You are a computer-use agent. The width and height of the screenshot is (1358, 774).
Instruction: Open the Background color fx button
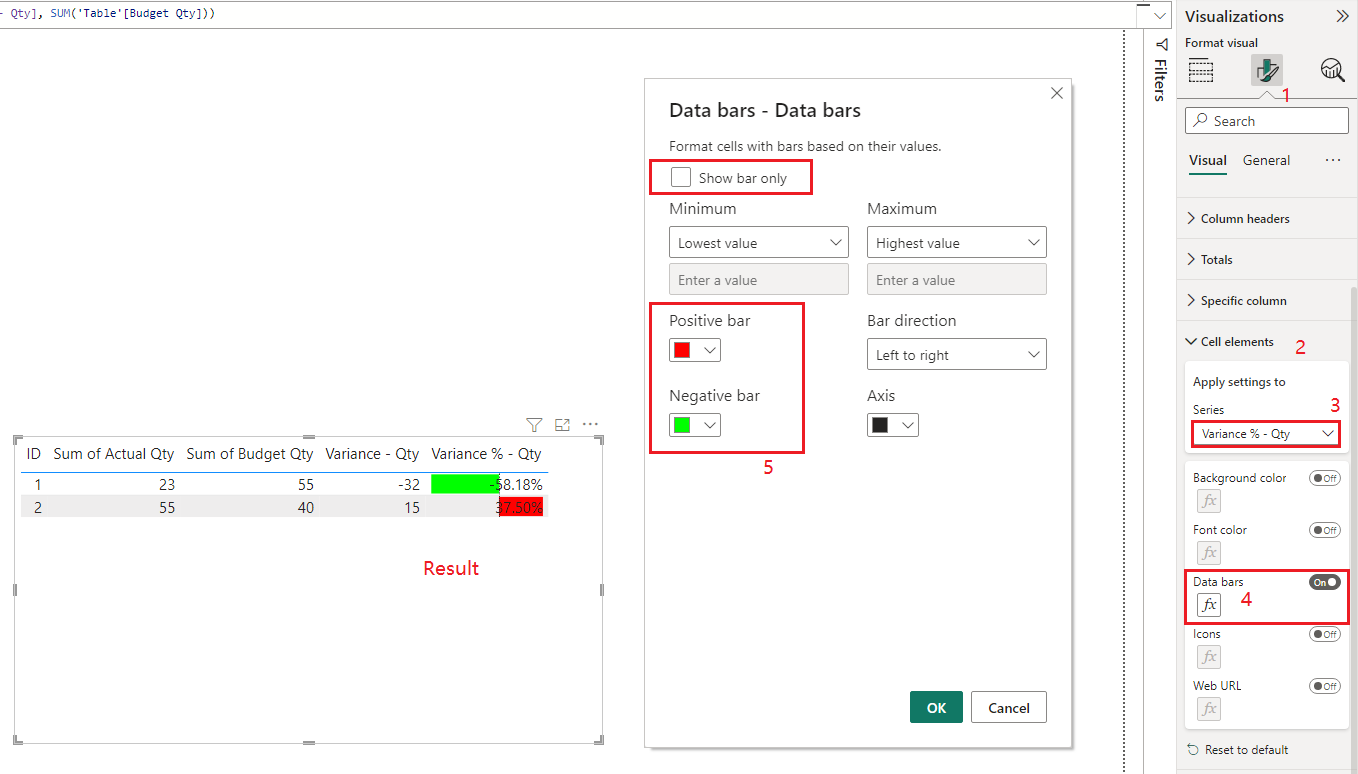(x=1209, y=500)
